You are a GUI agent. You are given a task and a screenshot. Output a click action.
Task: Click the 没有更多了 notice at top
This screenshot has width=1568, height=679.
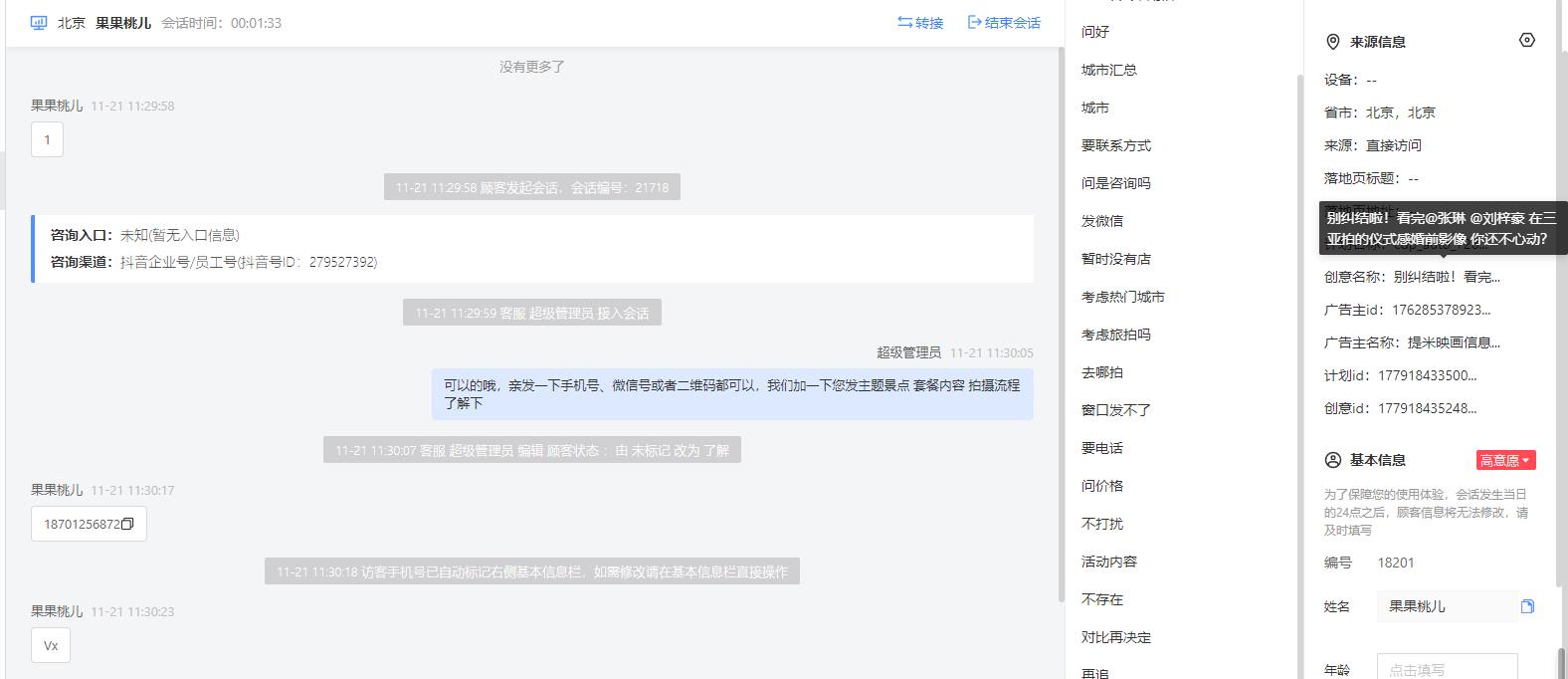point(532,67)
